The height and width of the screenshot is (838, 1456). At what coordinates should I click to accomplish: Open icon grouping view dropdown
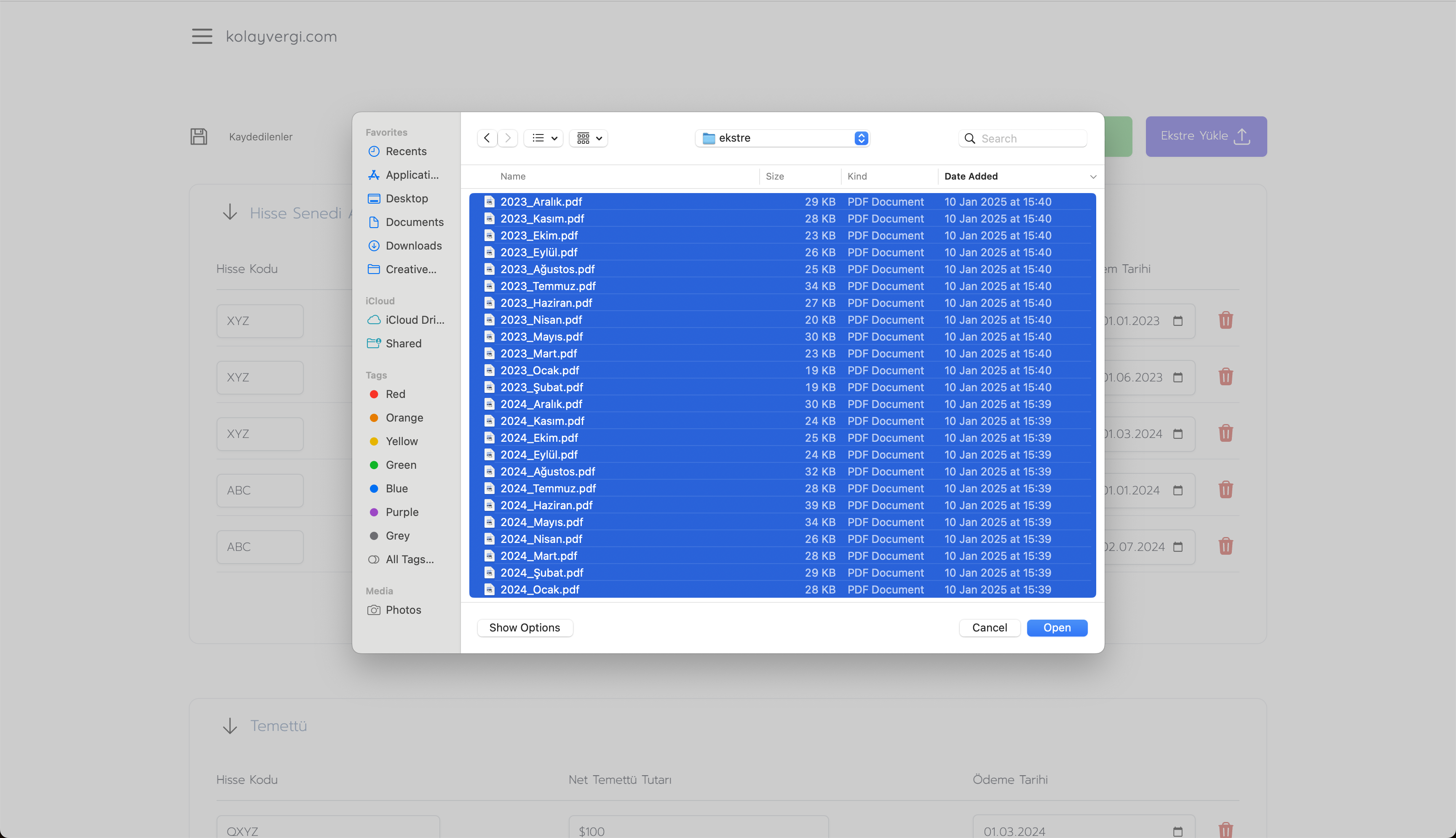589,138
